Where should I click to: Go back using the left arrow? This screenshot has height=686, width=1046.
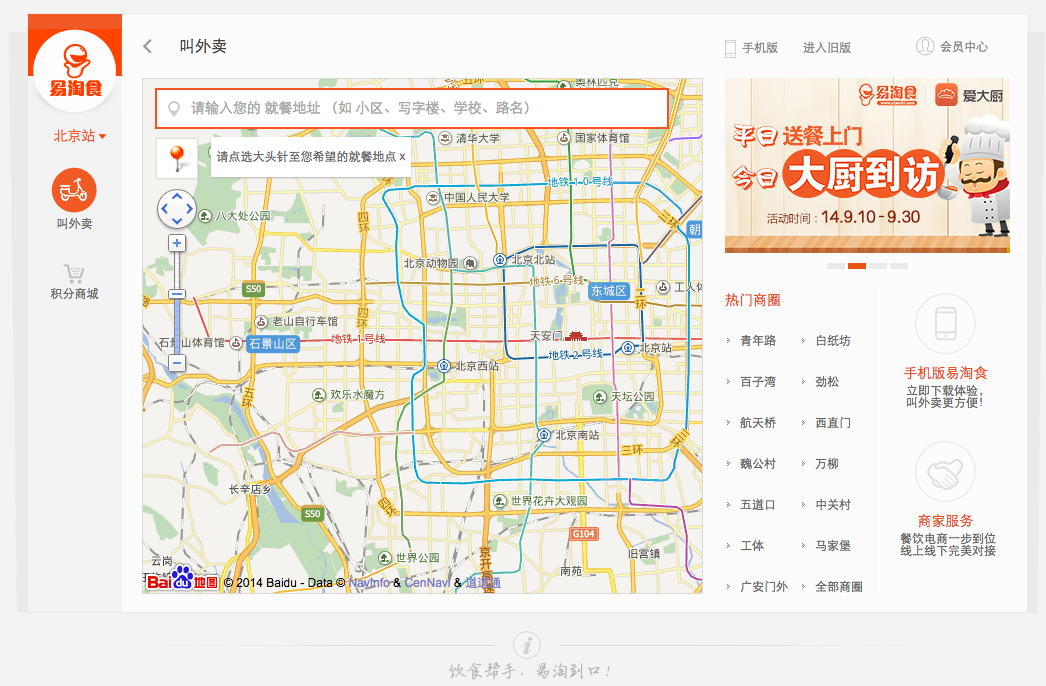click(147, 46)
